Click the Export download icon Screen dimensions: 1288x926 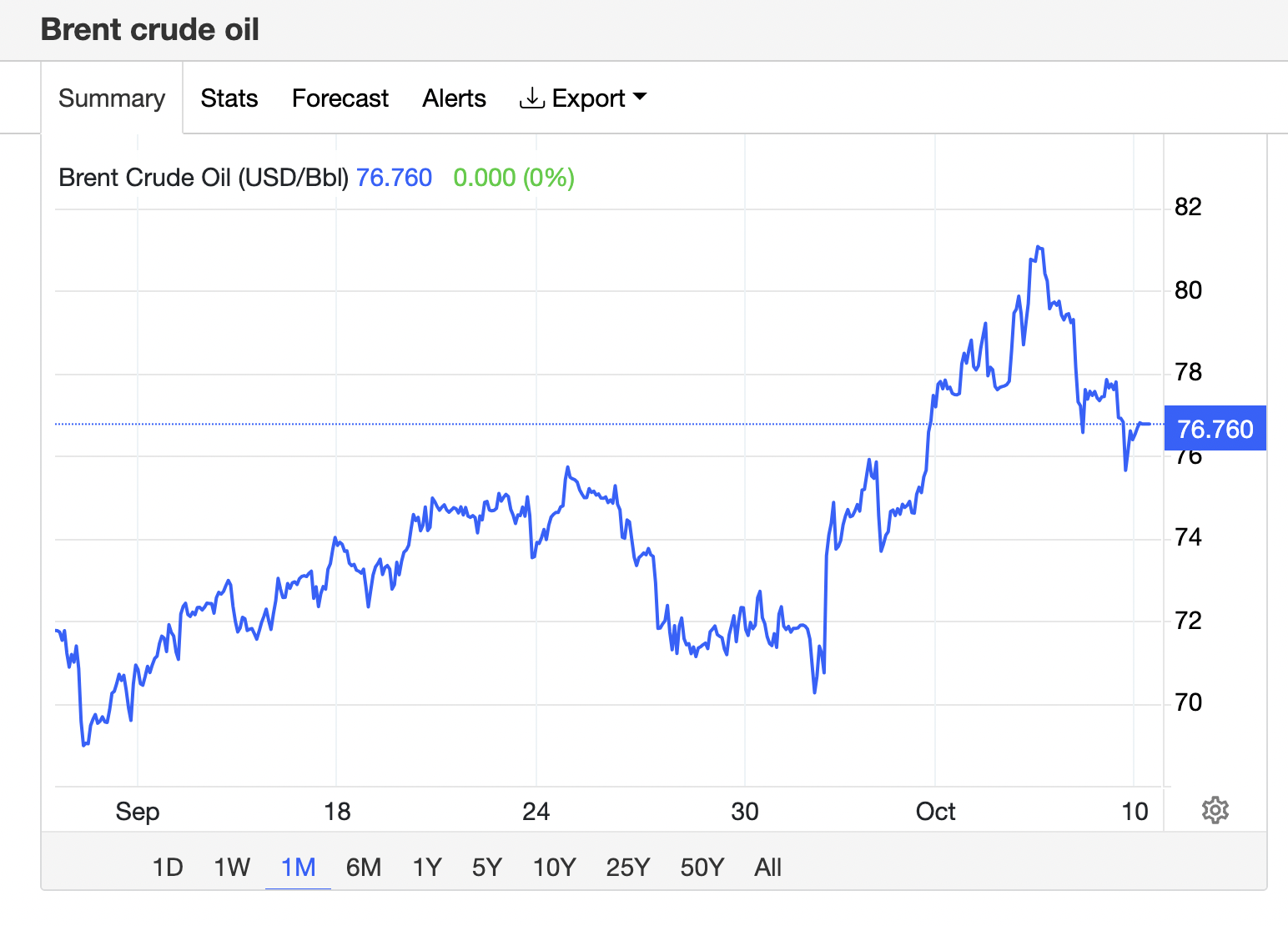point(531,98)
